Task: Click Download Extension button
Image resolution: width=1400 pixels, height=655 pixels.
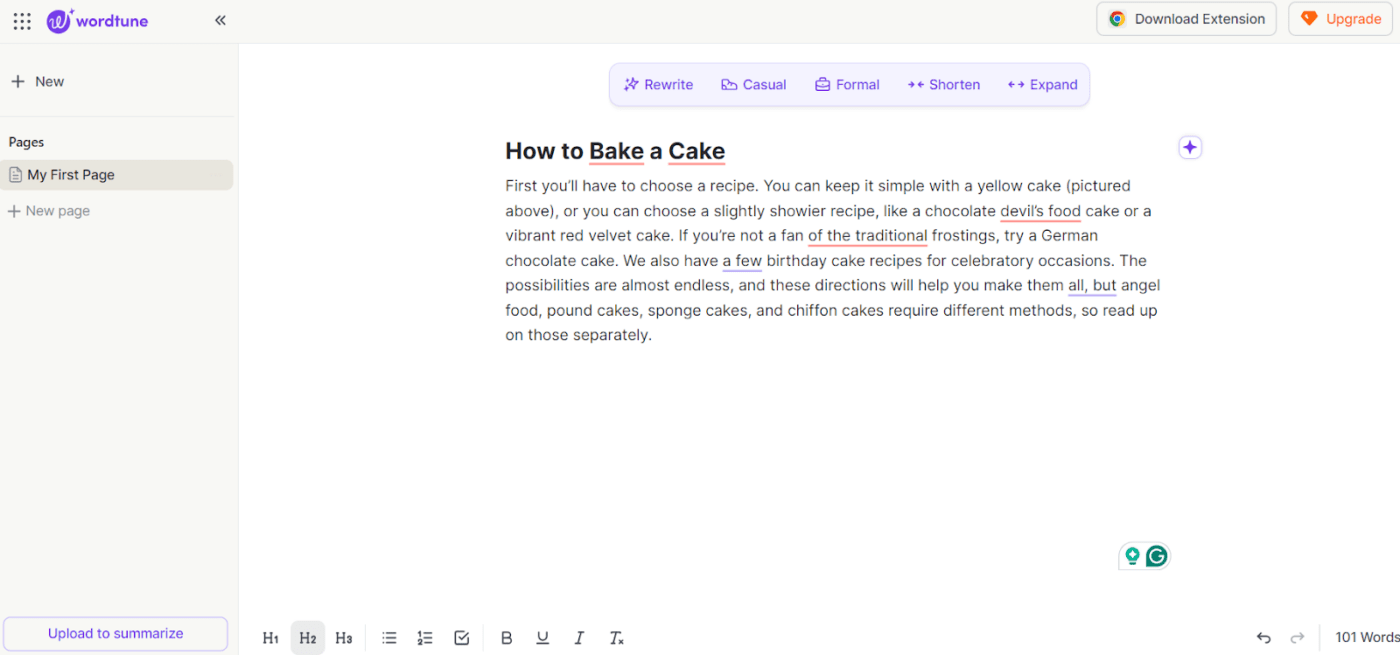Action: 1186,19
